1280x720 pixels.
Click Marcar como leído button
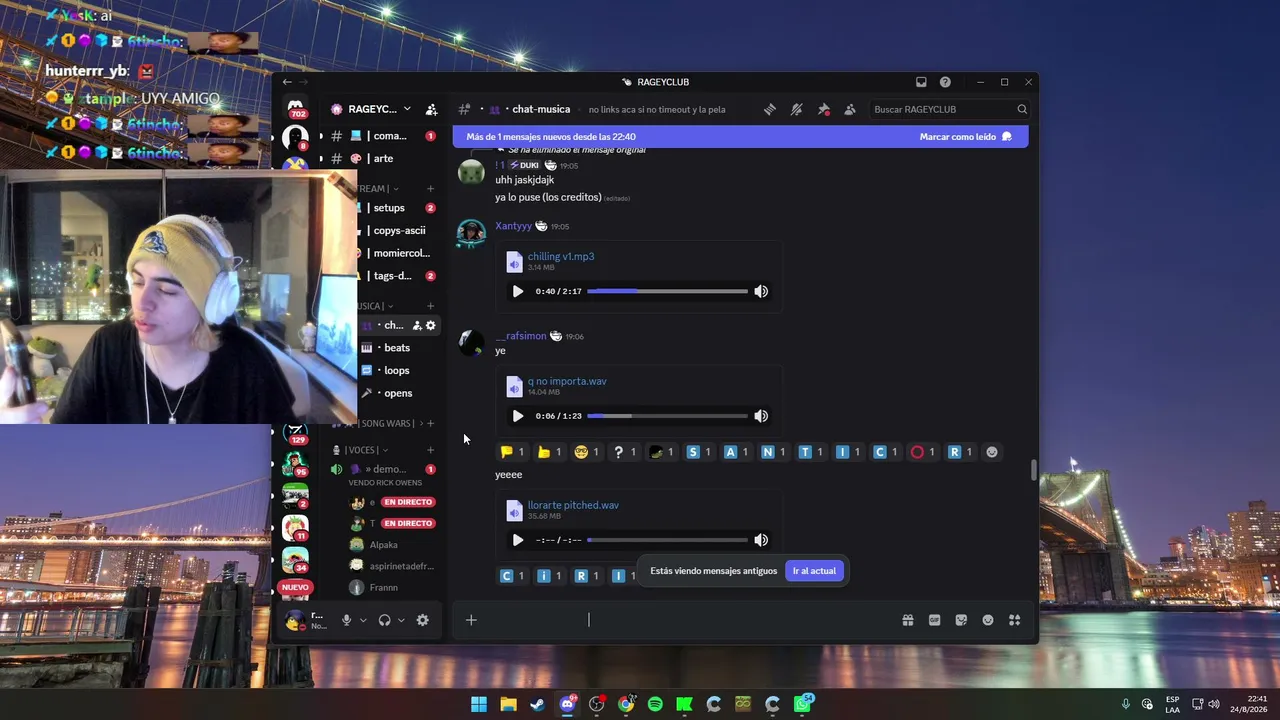coord(965,136)
